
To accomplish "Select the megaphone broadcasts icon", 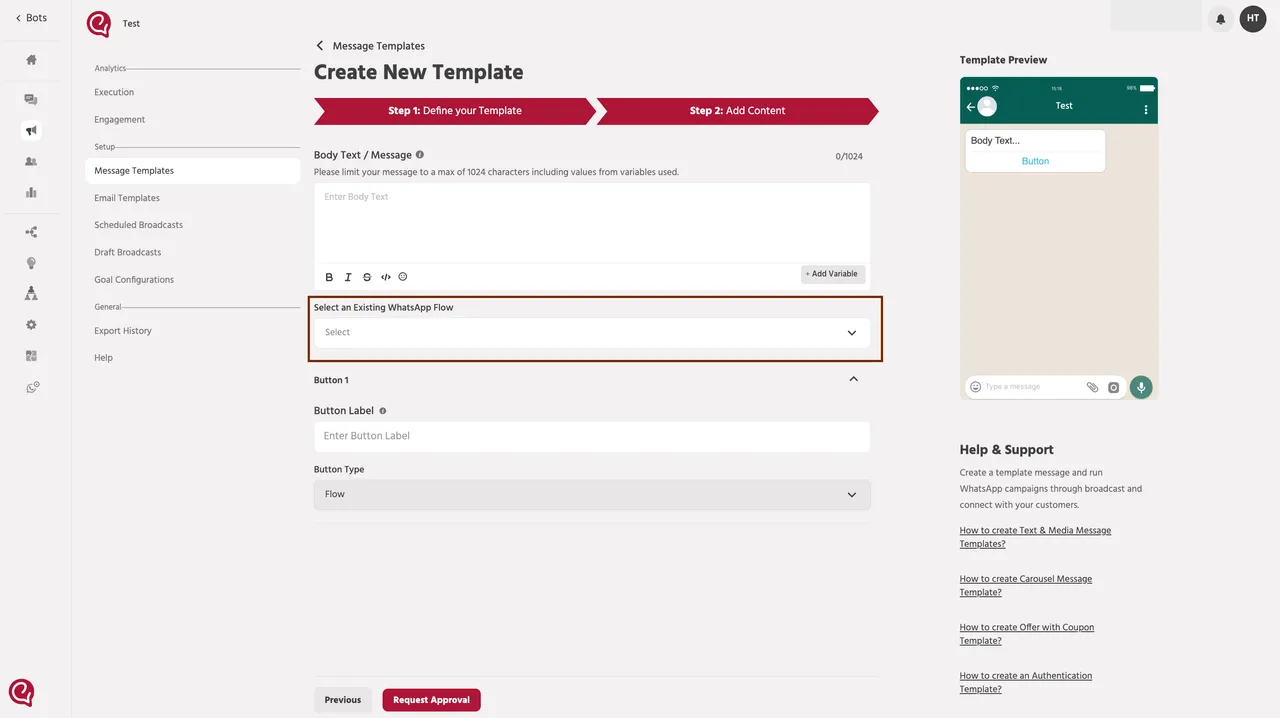I will pos(31,130).
